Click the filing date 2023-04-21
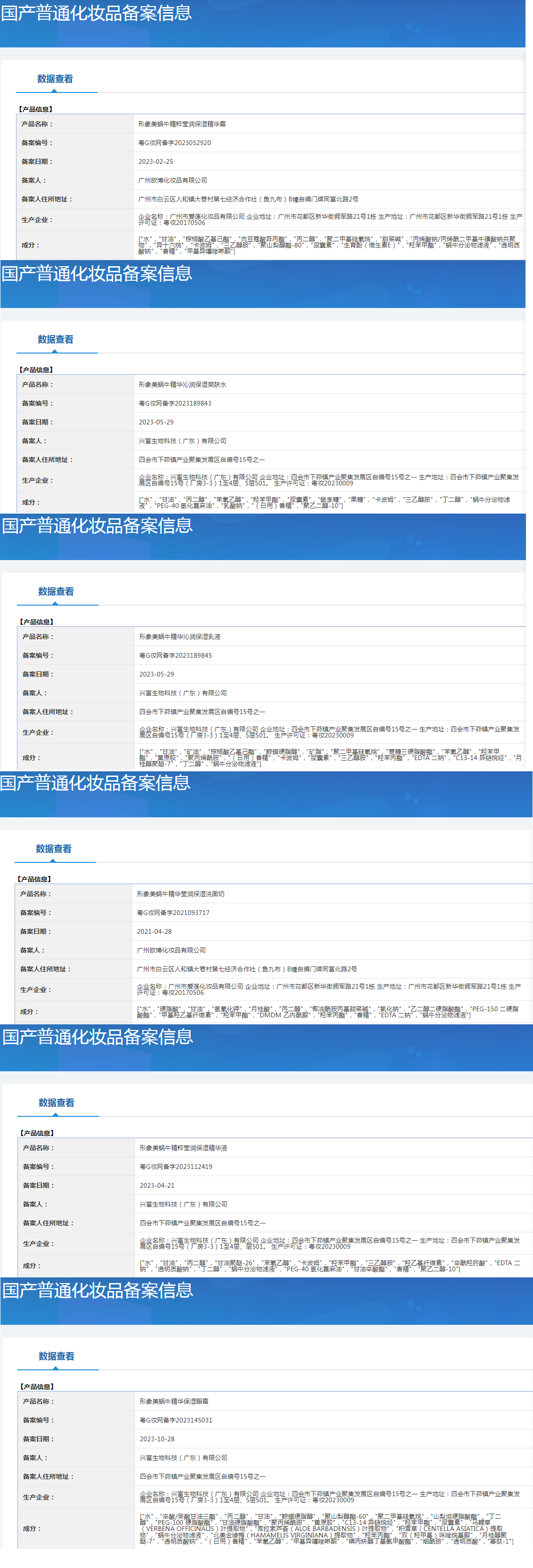Screen dimensions: 533x1568 (x=158, y=1185)
